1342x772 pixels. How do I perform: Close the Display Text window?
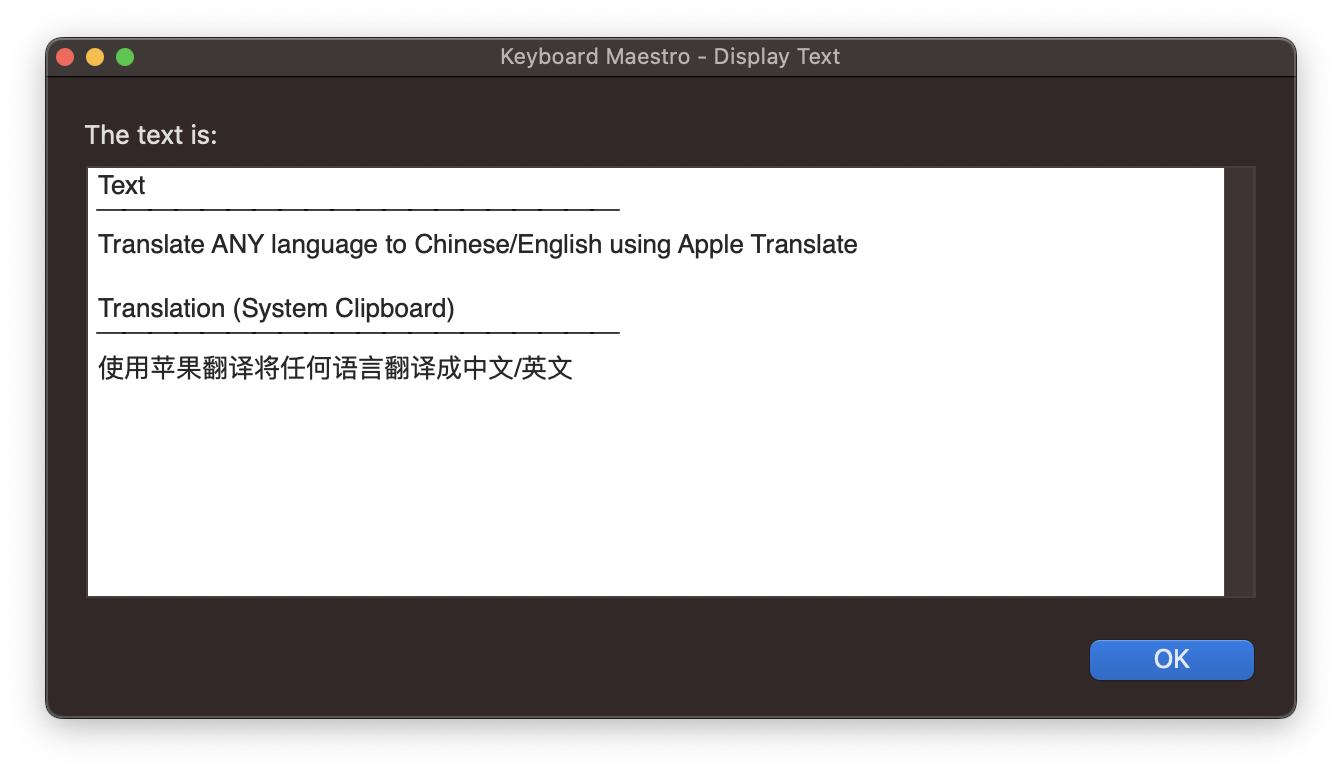click(x=63, y=57)
